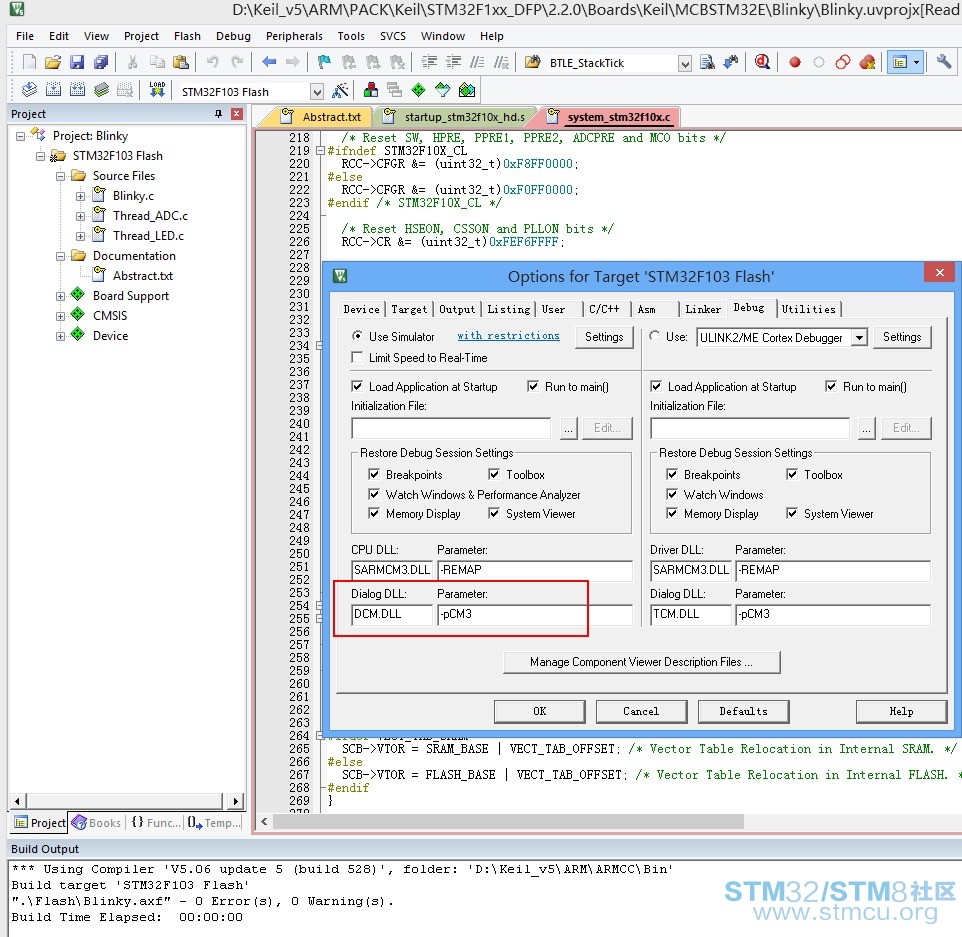Open 'with restrictions' link
Screen dimensions: 962x937
tap(508, 336)
